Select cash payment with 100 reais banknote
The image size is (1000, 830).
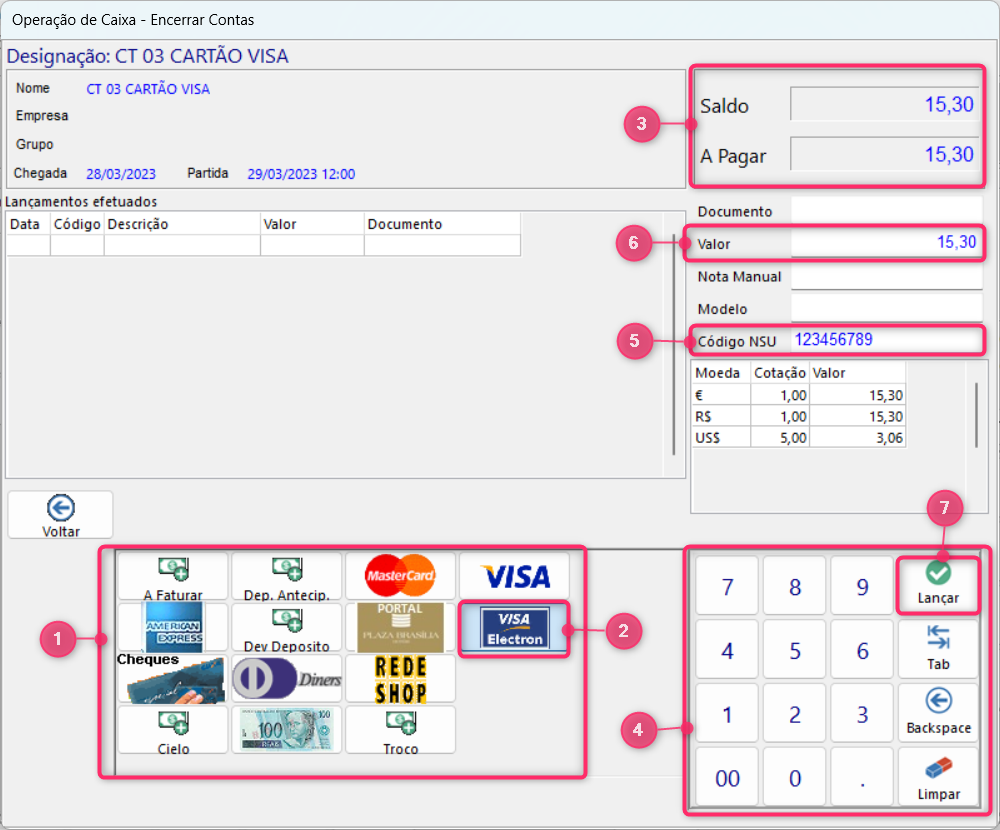(286, 730)
